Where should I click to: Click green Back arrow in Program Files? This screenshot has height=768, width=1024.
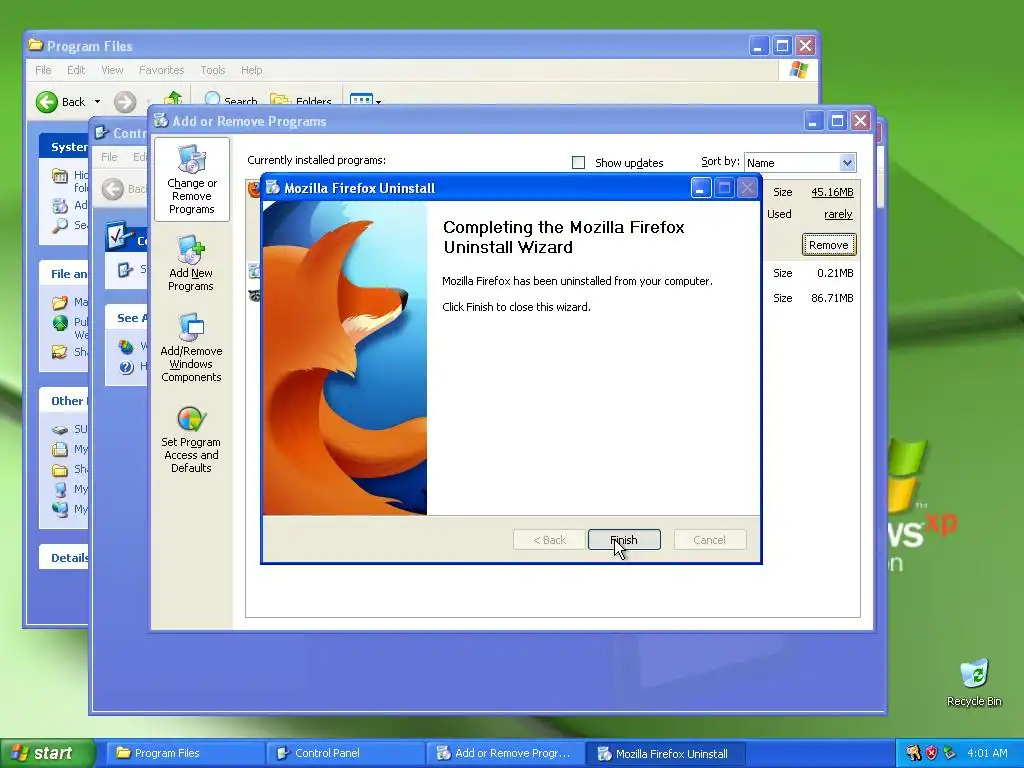click(x=47, y=102)
